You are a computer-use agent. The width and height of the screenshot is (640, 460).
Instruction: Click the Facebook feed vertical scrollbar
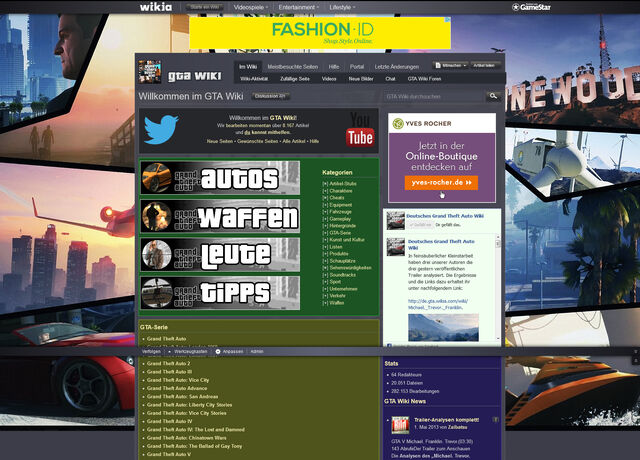pyautogui.click(x=498, y=287)
